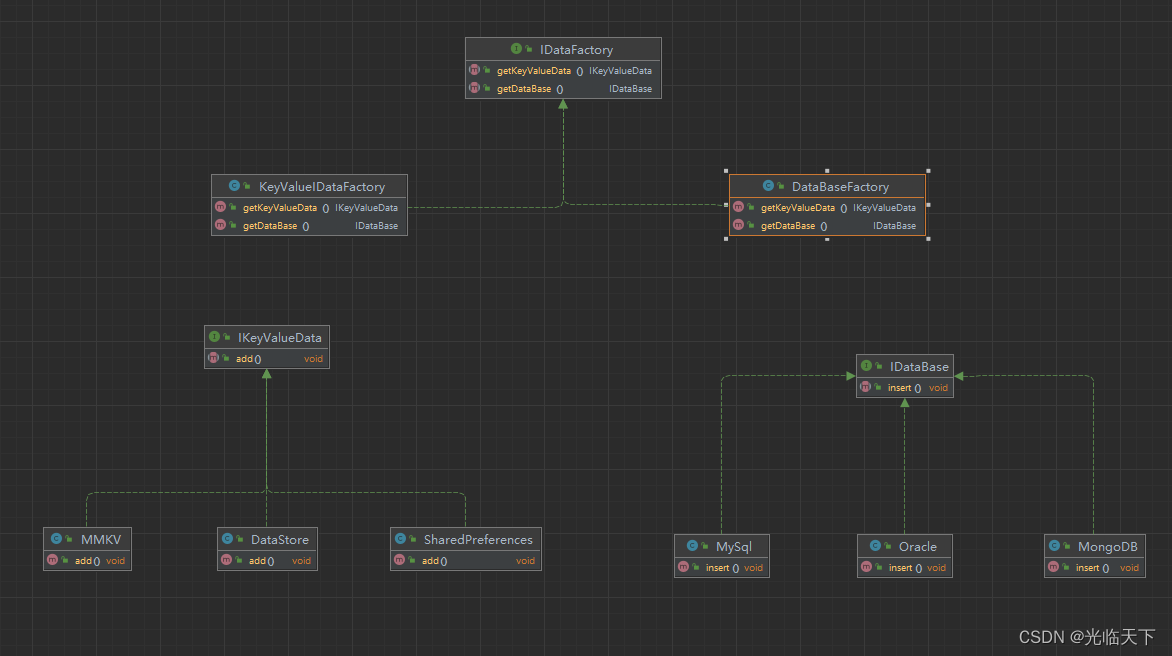Click the interface icon of IDataBase node

tap(866, 366)
